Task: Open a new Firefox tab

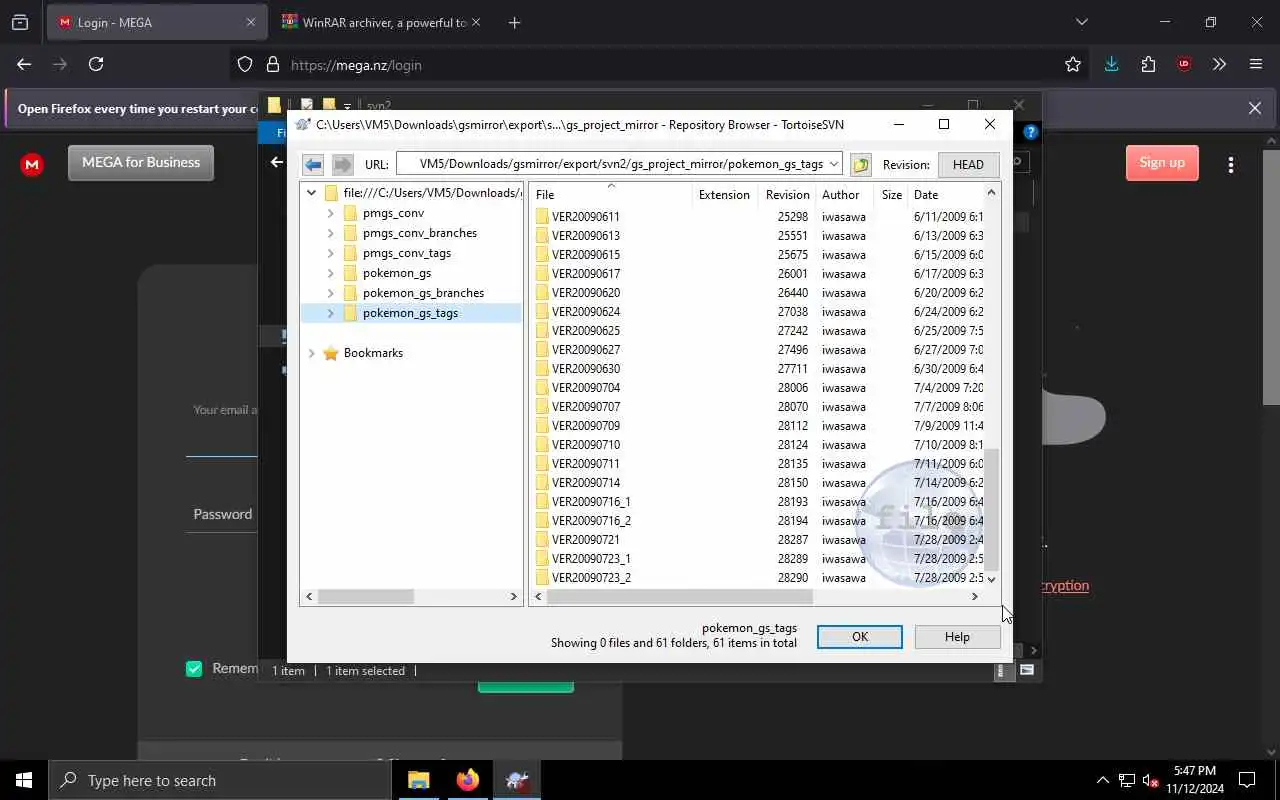Action: [x=514, y=22]
